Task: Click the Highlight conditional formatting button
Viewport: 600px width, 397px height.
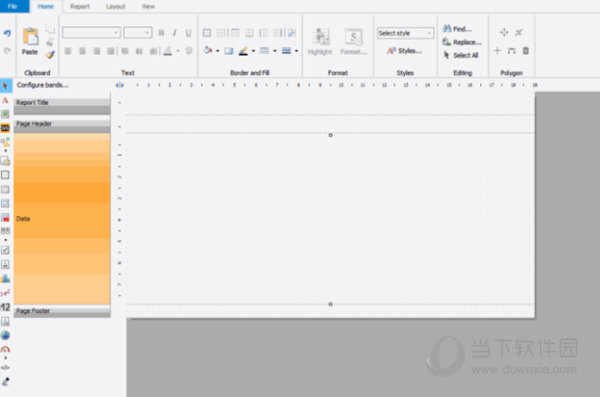Action: click(320, 41)
